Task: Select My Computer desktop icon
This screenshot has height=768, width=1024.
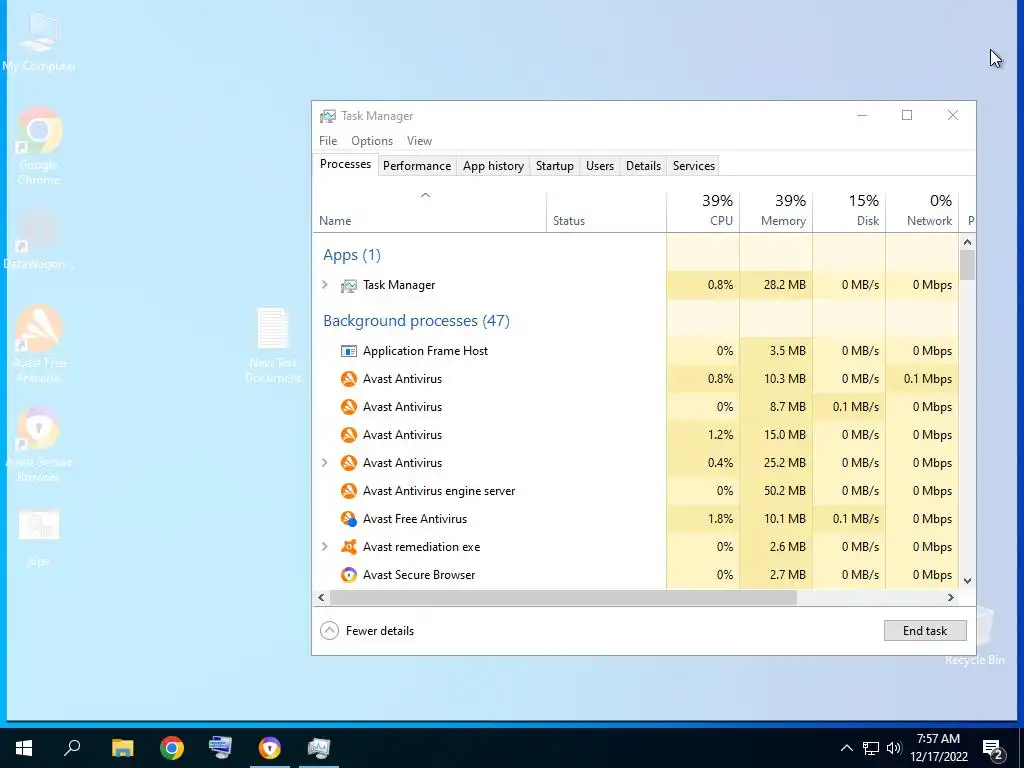Action: coord(39,40)
